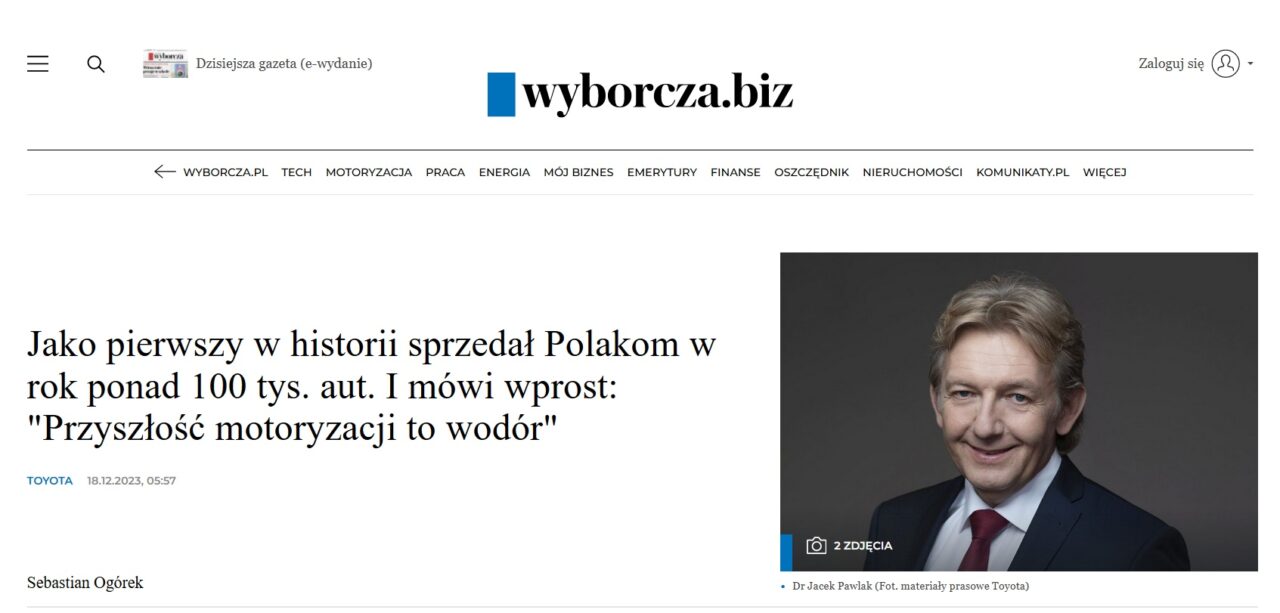Open the TECH section
1280x613 pixels.
pos(296,172)
